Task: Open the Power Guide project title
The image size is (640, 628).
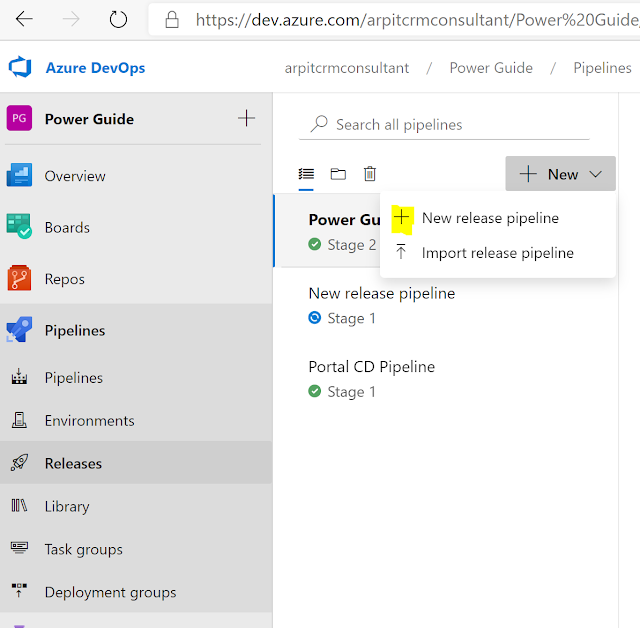Action: [89, 119]
